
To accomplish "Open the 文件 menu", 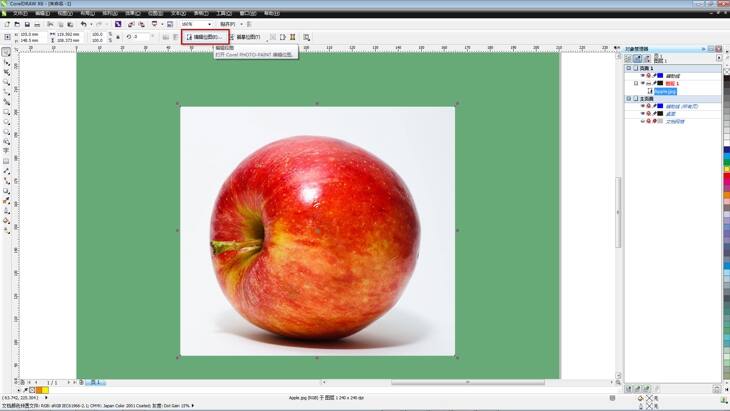I will 19,13.
